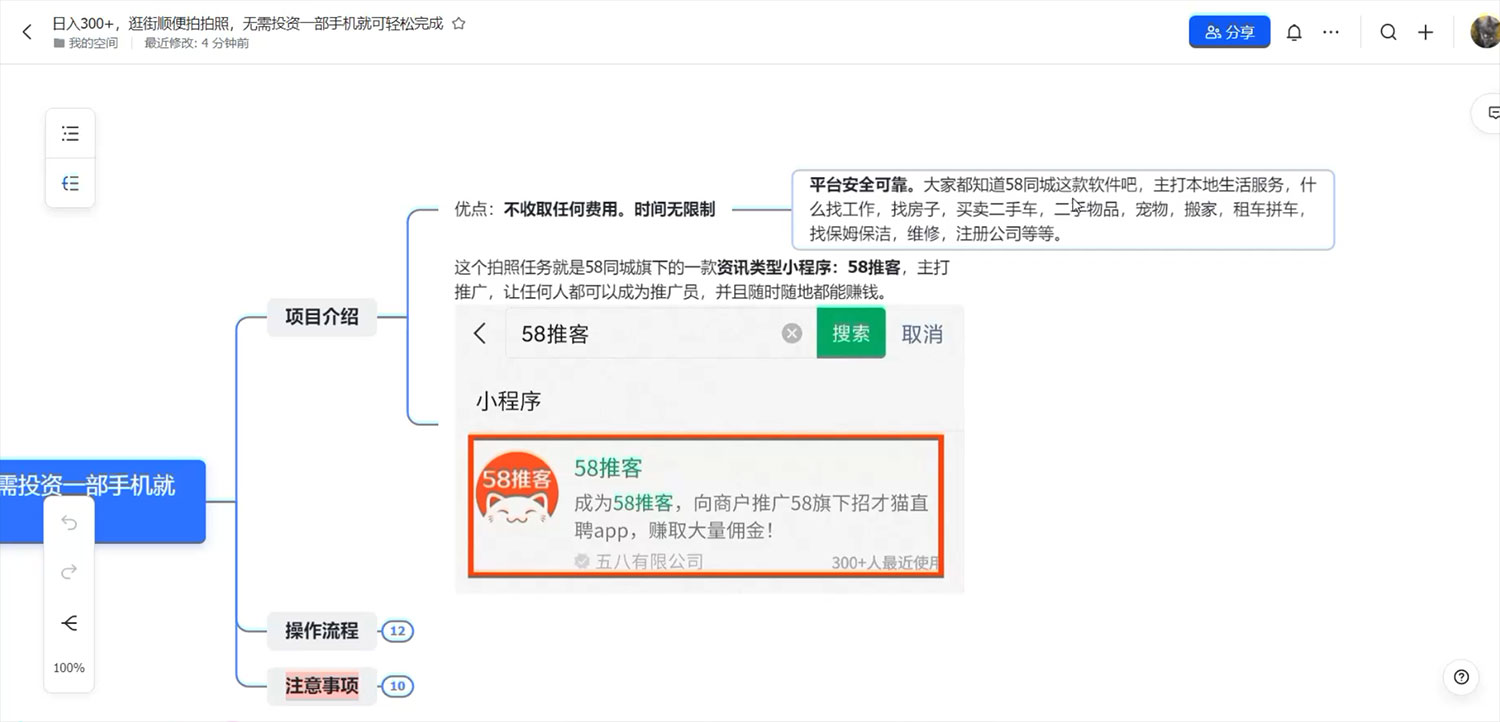
Task: Select the outline list icon in left panel
Action: 69,132
